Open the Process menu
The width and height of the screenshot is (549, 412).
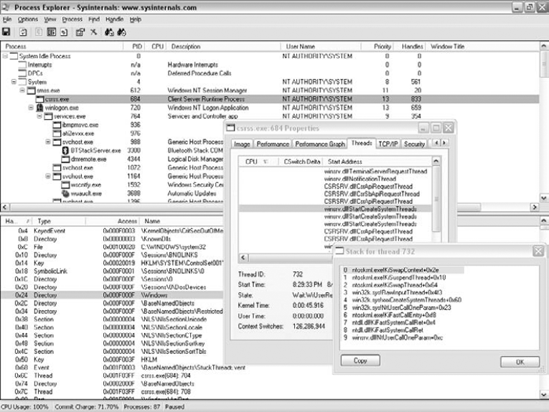click(x=72, y=19)
